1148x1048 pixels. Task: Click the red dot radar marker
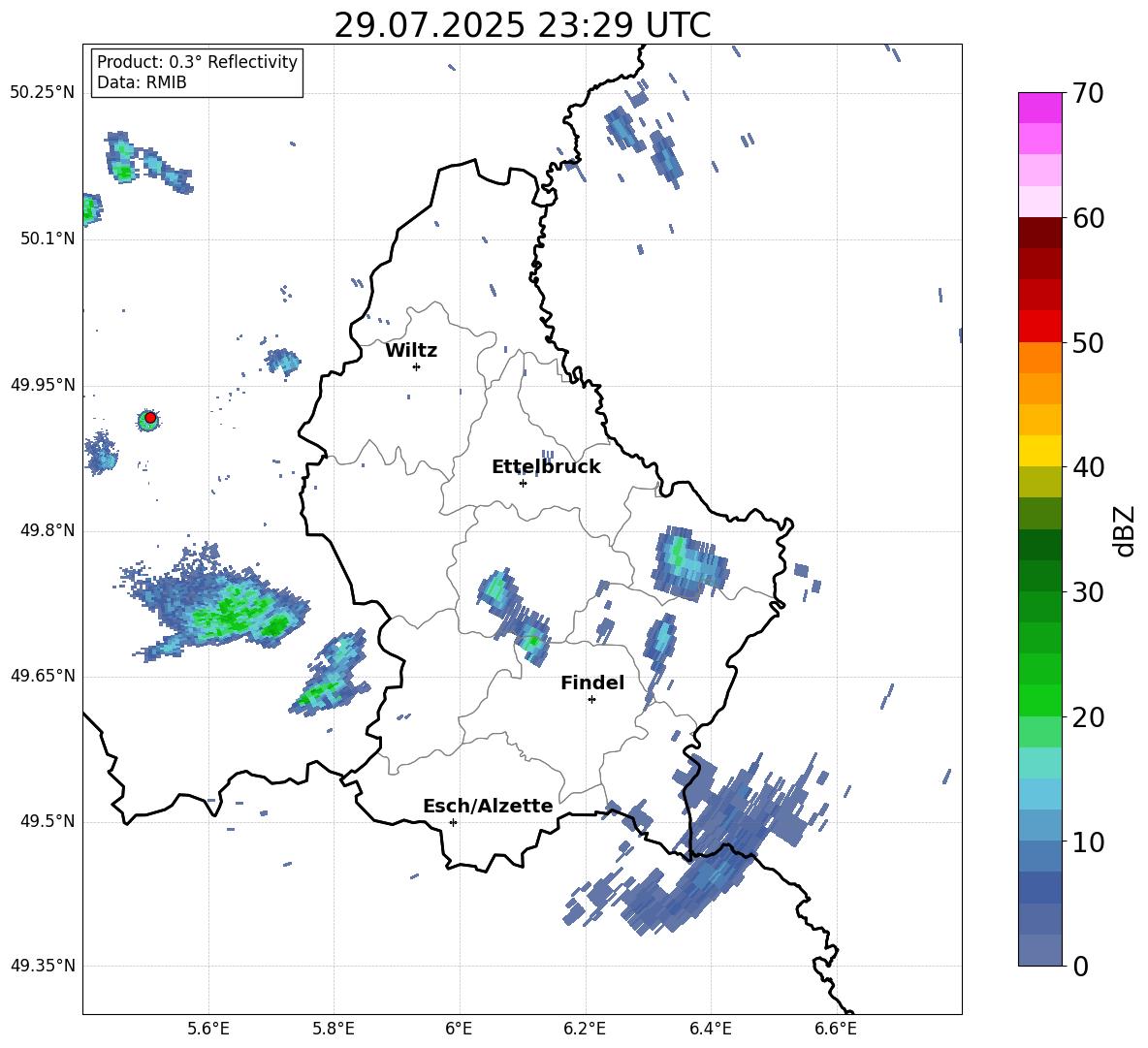point(150,418)
